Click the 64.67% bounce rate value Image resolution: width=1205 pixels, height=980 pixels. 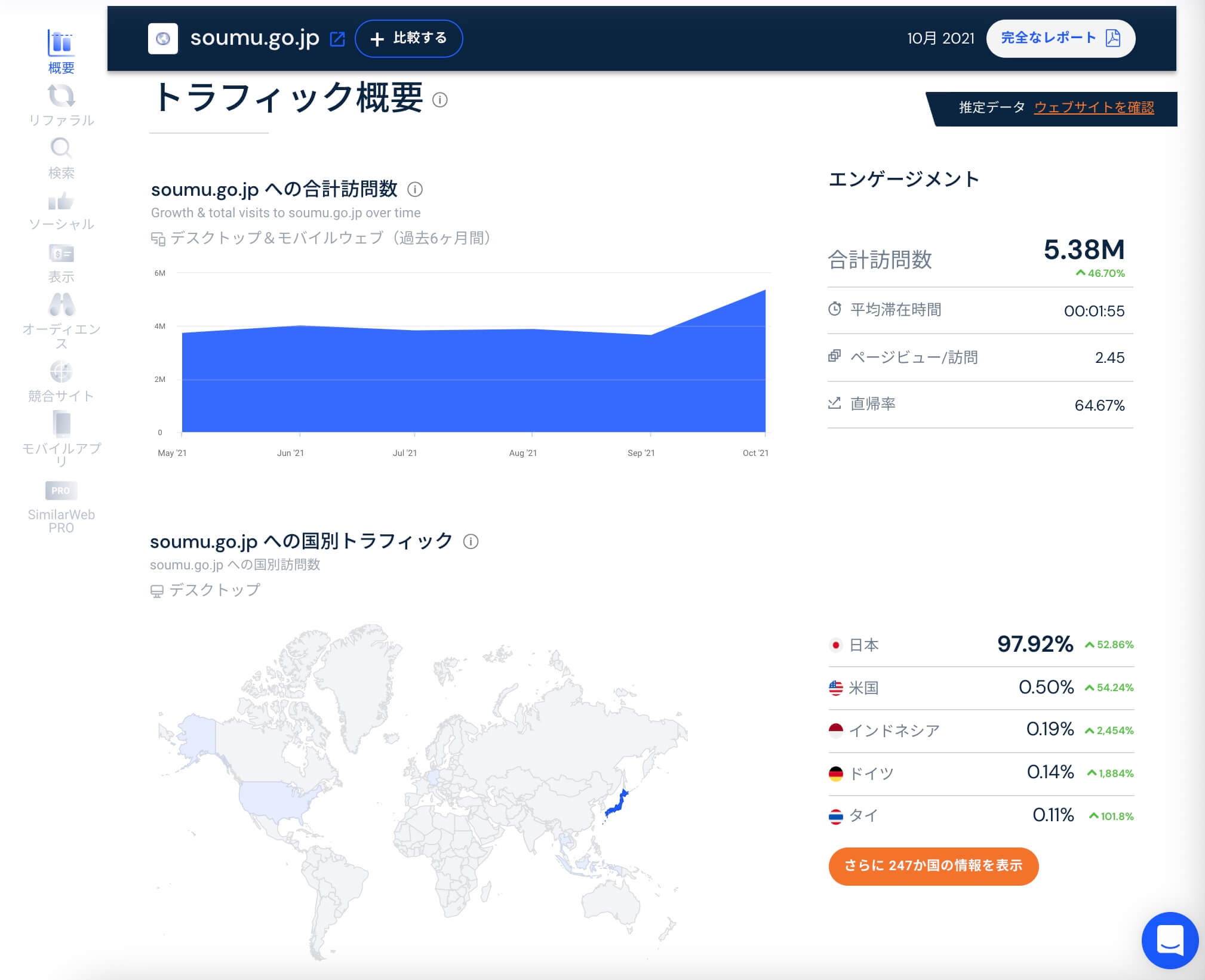click(1099, 406)
